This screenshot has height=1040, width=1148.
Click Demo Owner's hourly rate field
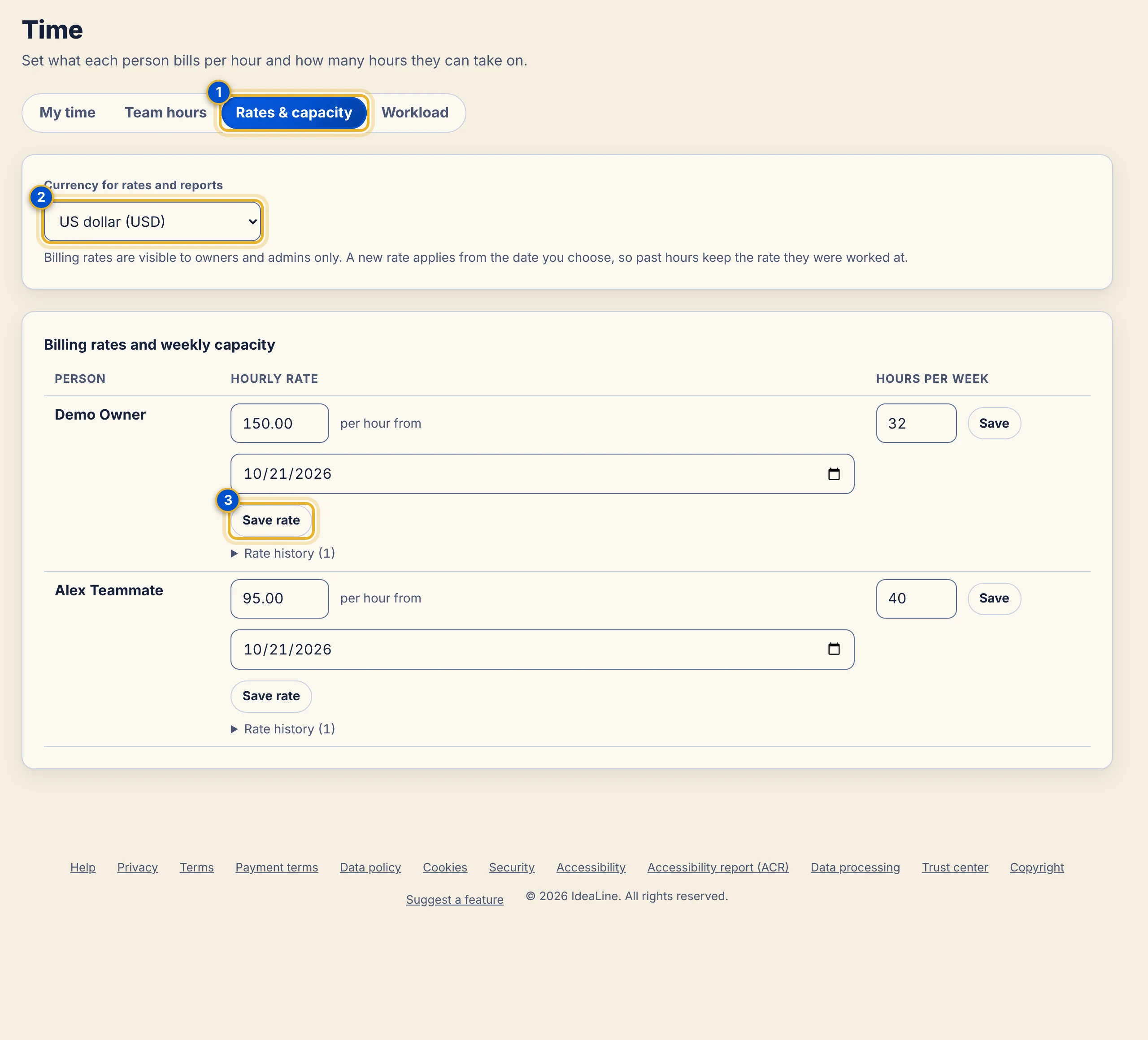(279, 423)
